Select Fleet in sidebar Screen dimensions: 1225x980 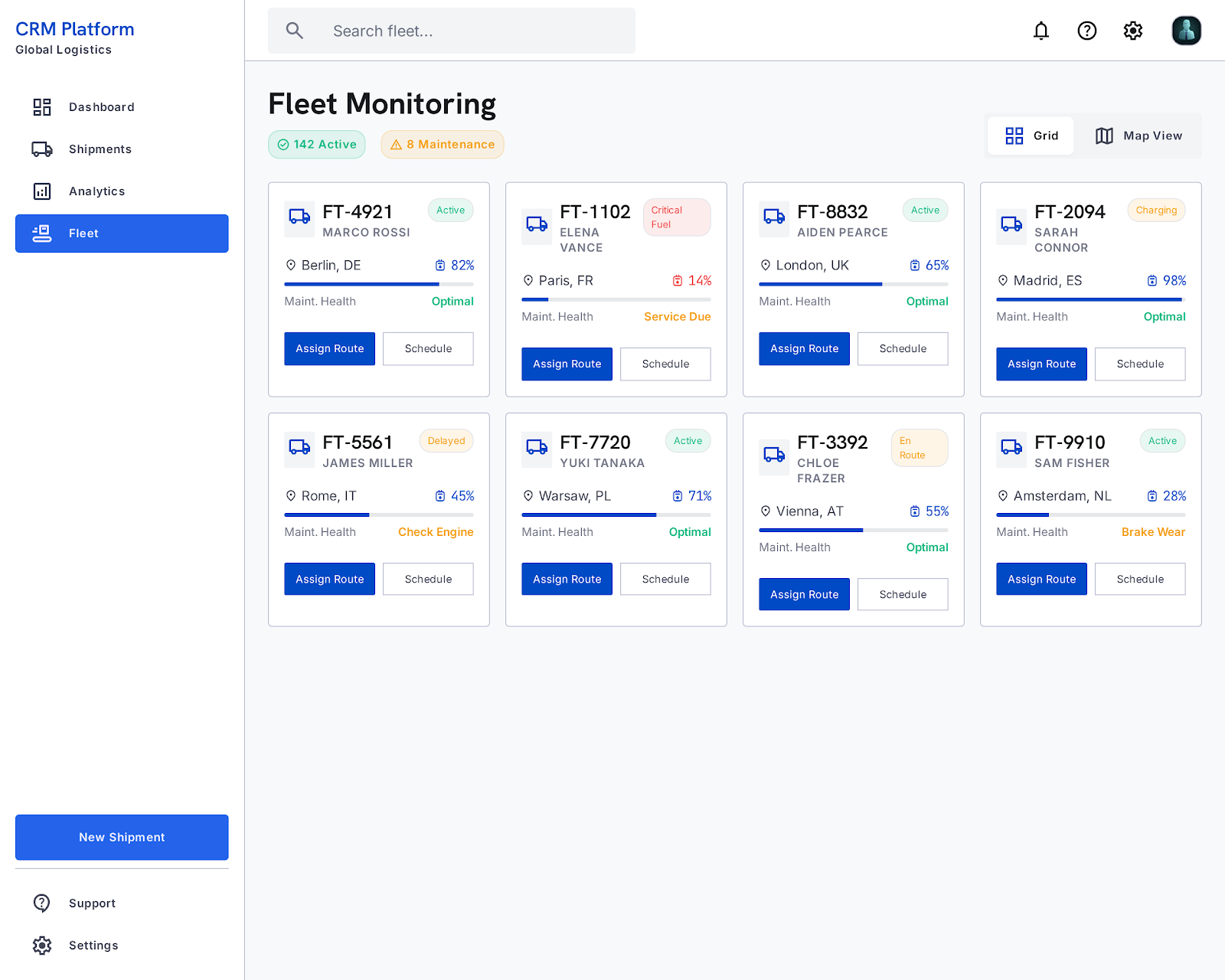(122, 234)
